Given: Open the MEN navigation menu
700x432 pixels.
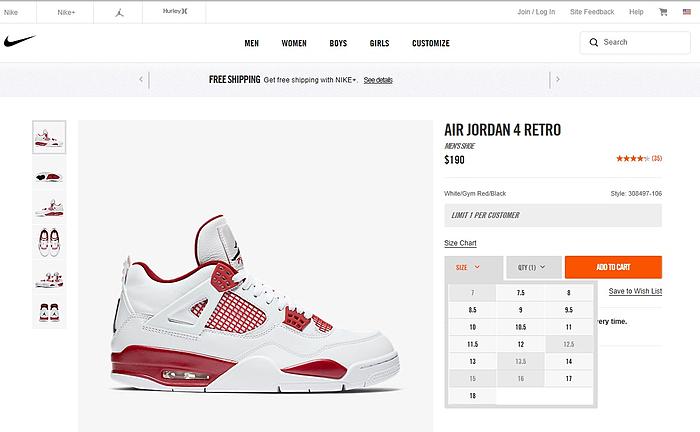Looking at the screenshot, I should [251, 43].
